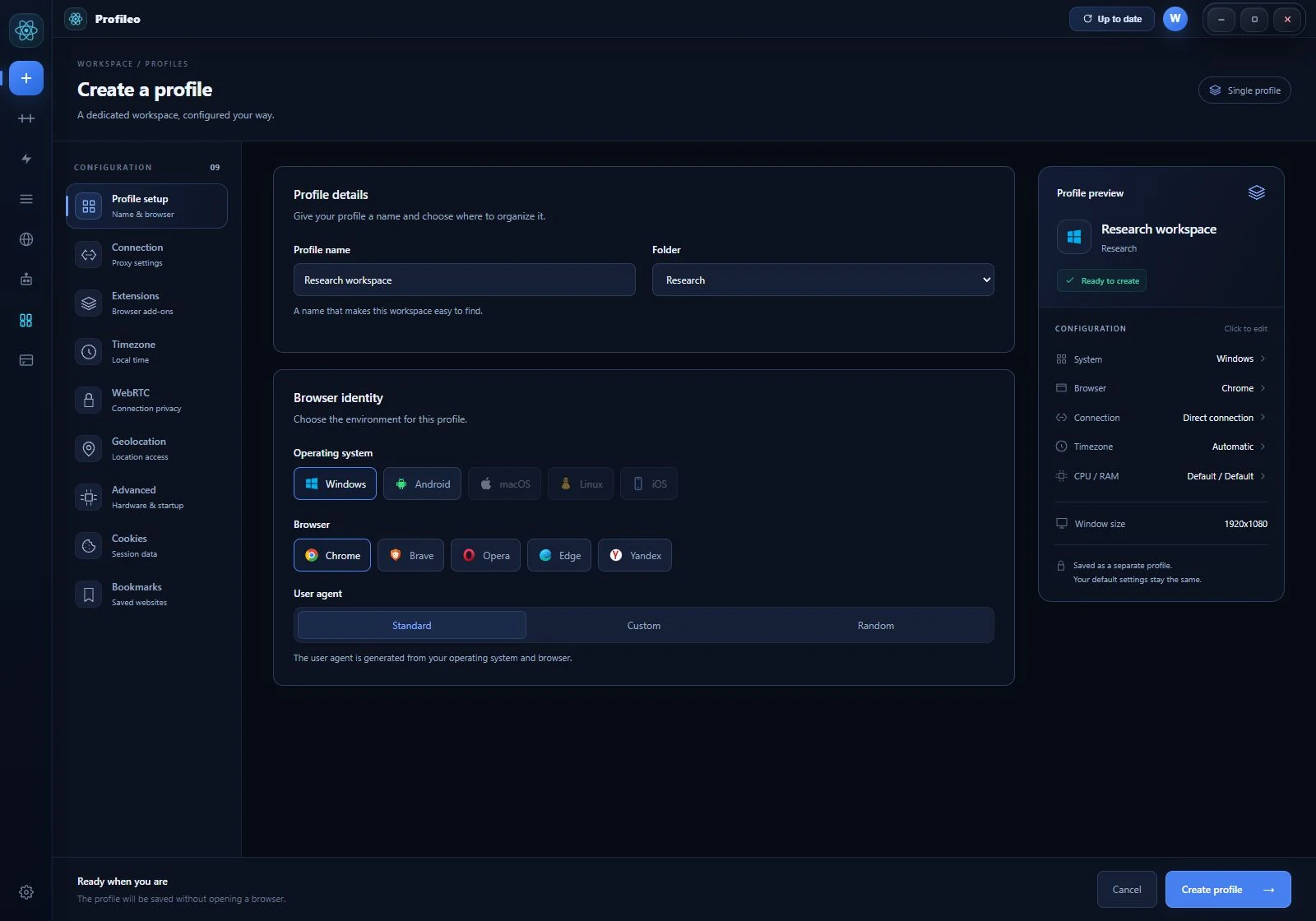The image size is (1316, 921).
Task: Open Connection proxy settings section
Action: coord(146,254)
